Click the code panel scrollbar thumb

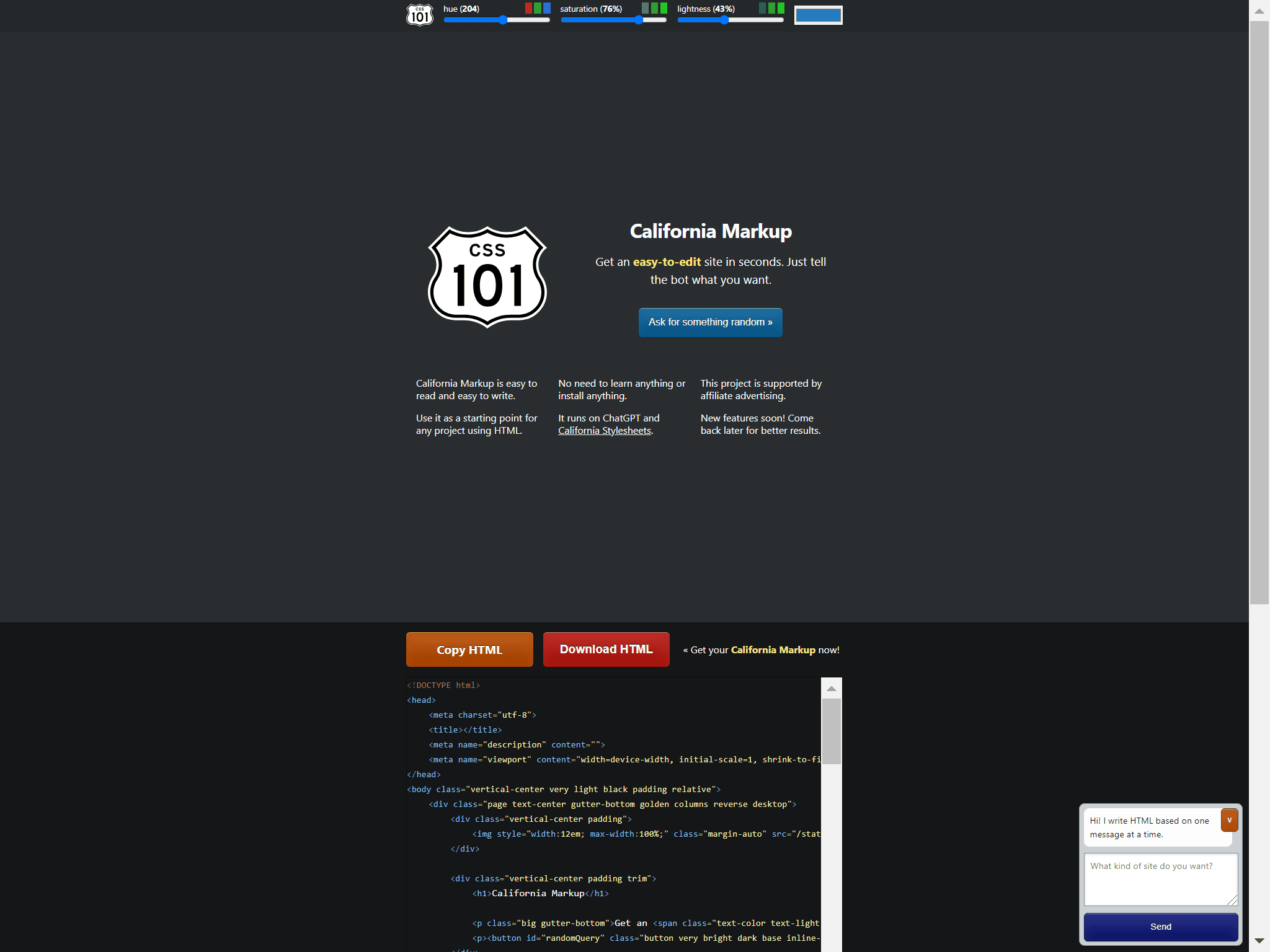point(832,731)
